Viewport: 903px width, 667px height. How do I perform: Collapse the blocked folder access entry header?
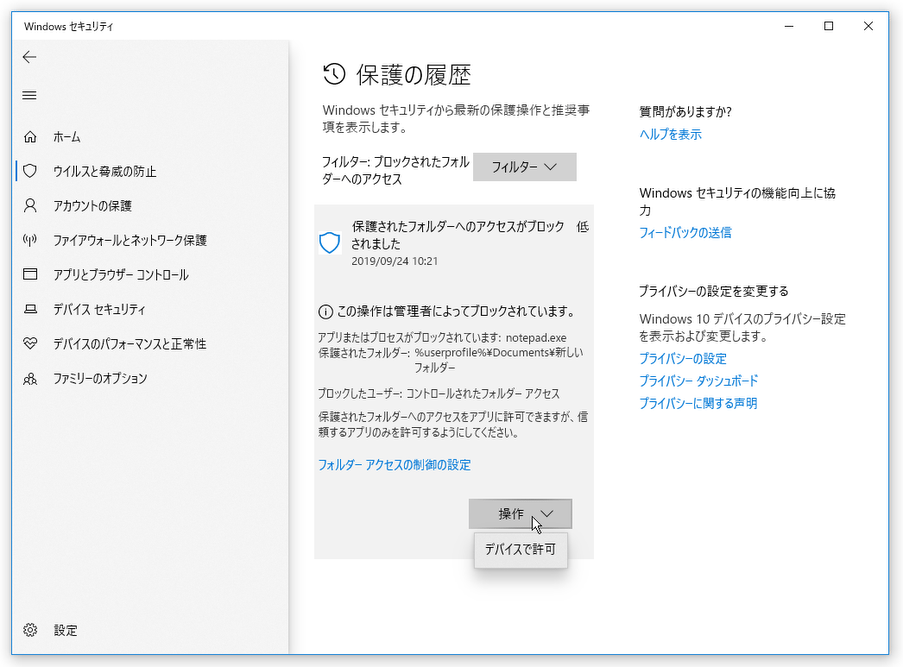[454, 243]
